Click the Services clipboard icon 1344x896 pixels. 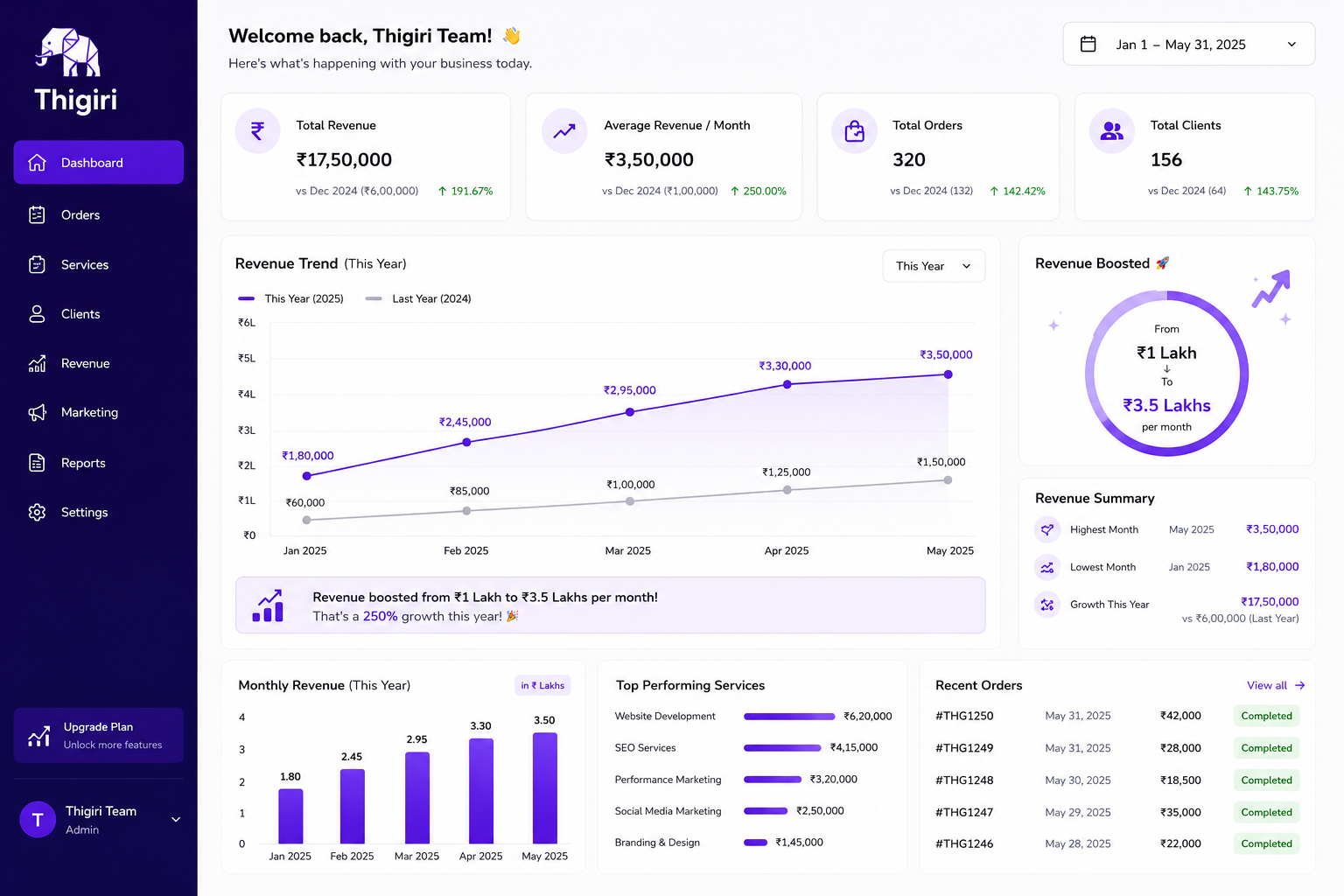(37, 264)
